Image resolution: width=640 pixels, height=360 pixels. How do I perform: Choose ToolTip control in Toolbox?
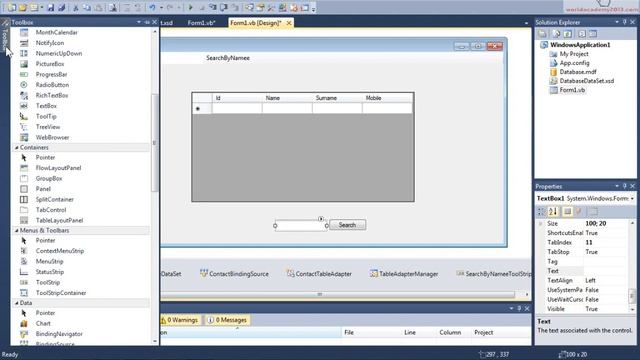pos(46,116)
